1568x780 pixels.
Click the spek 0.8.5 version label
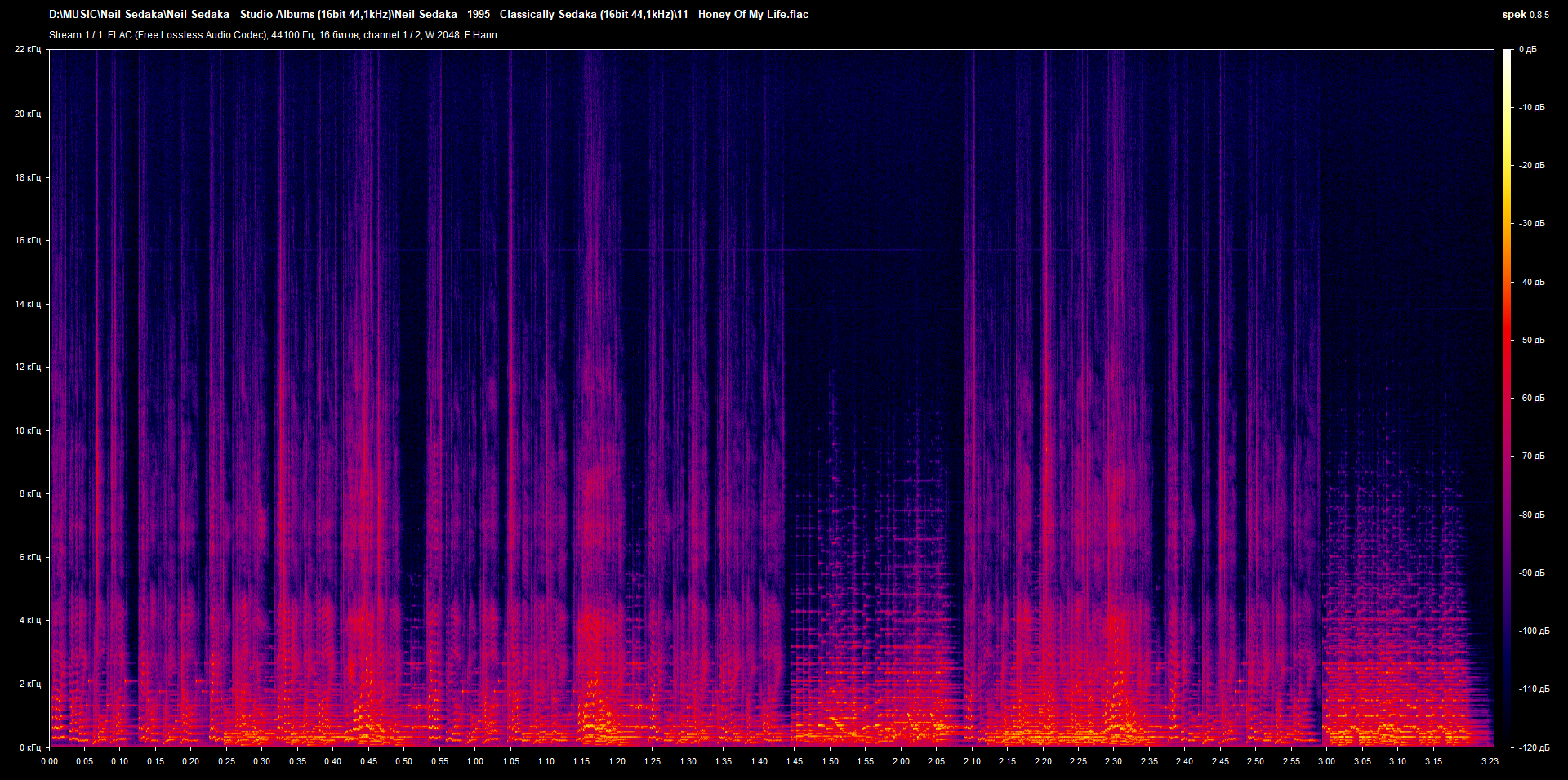click(x=1526, y=15)
